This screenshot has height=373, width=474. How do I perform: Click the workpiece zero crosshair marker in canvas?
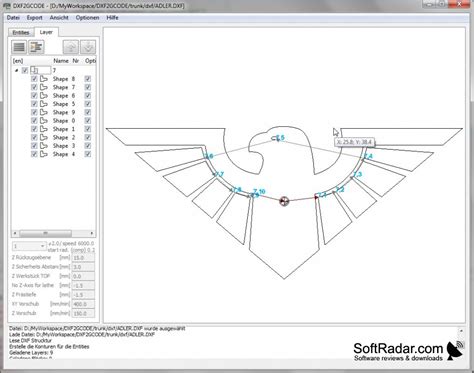[x=284, y=201]
